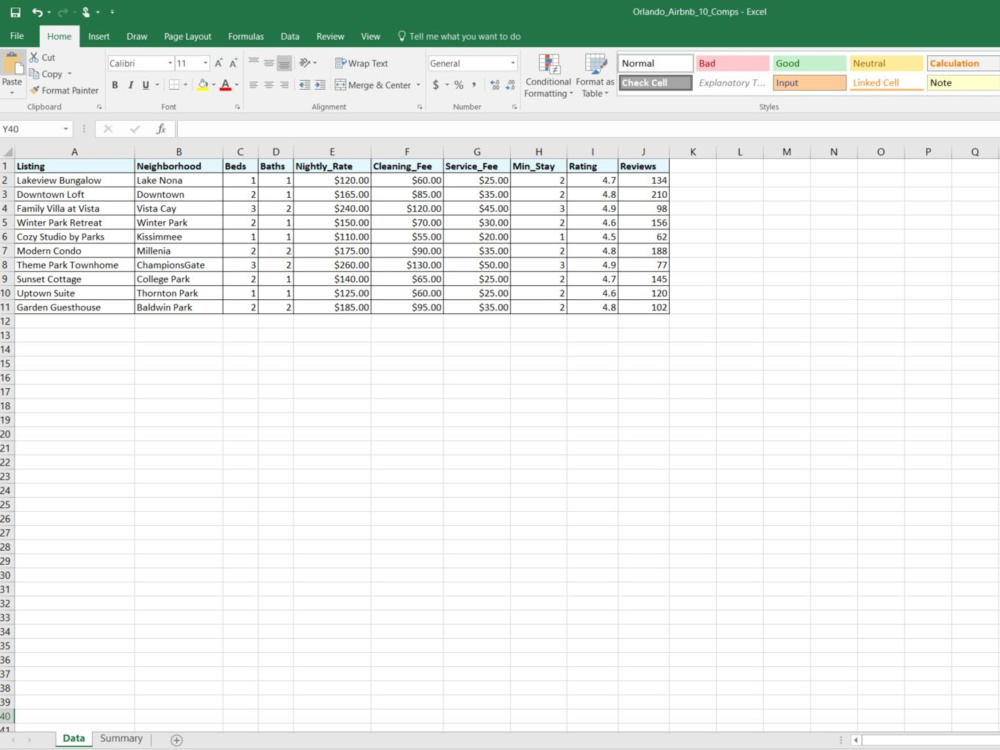Switch to the Formulas tab
The width and height of the screenshot is (1000, 750).
(246, 36)
